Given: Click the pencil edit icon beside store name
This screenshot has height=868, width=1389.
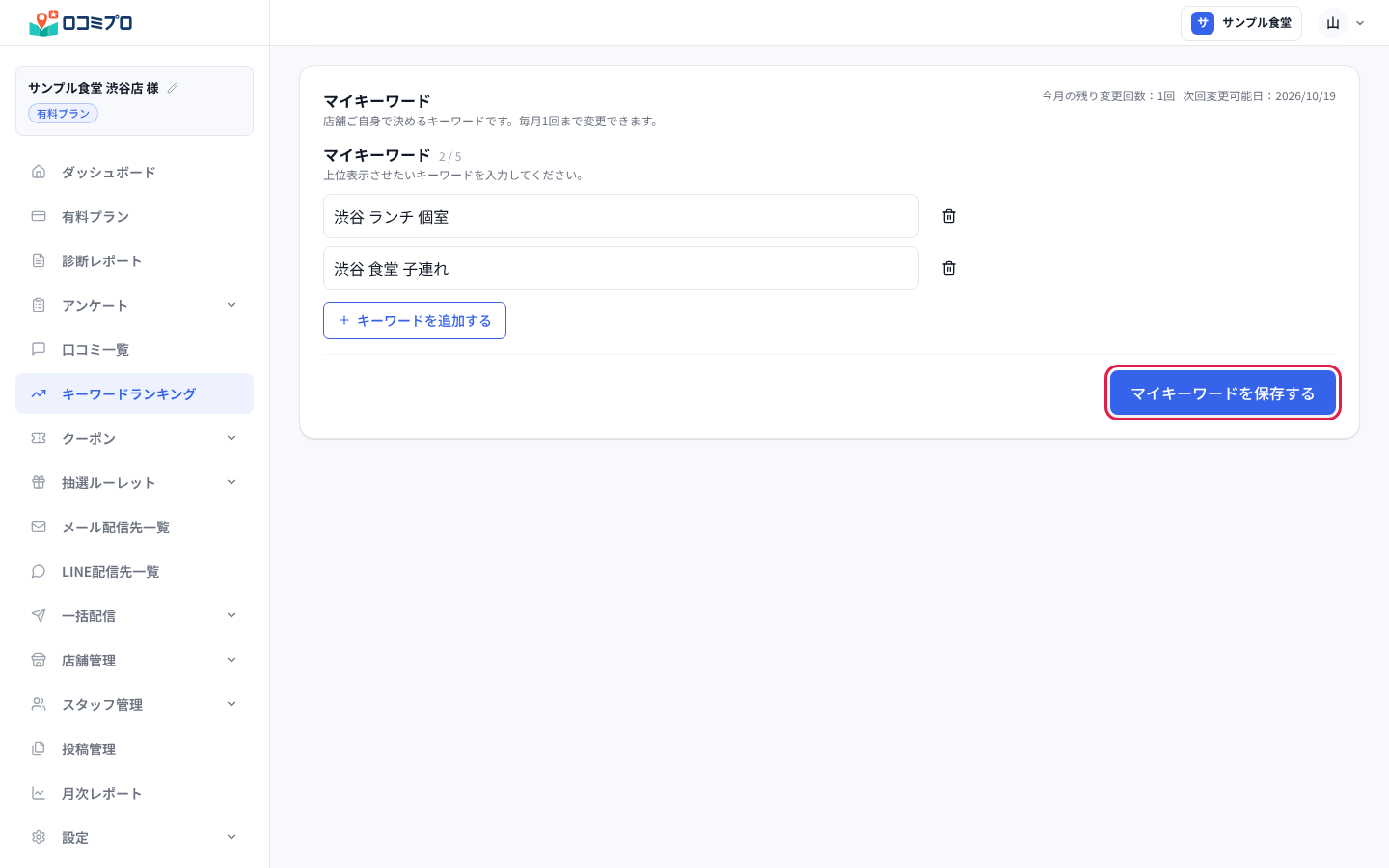Looking at the screenshot, I should tap(173, 88).
